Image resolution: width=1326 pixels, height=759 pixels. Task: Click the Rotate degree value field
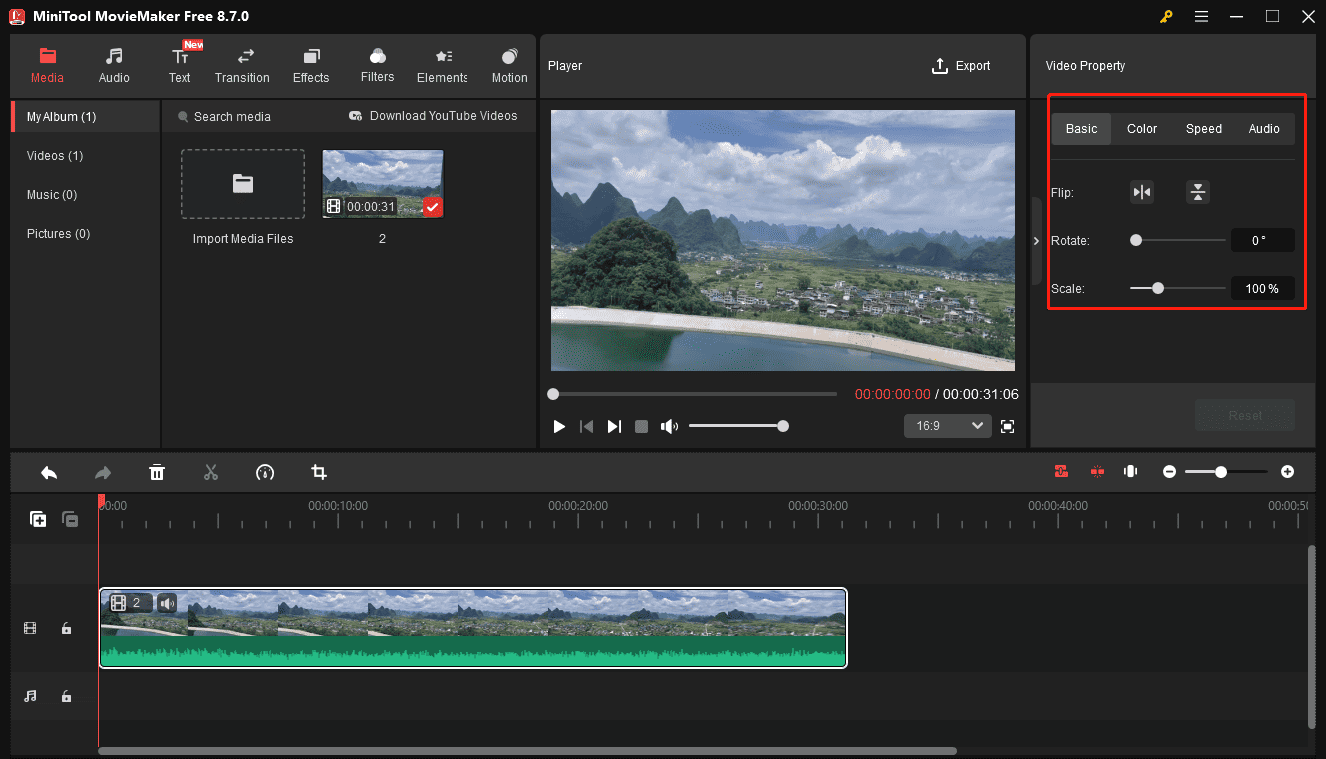pos(1262,240)
